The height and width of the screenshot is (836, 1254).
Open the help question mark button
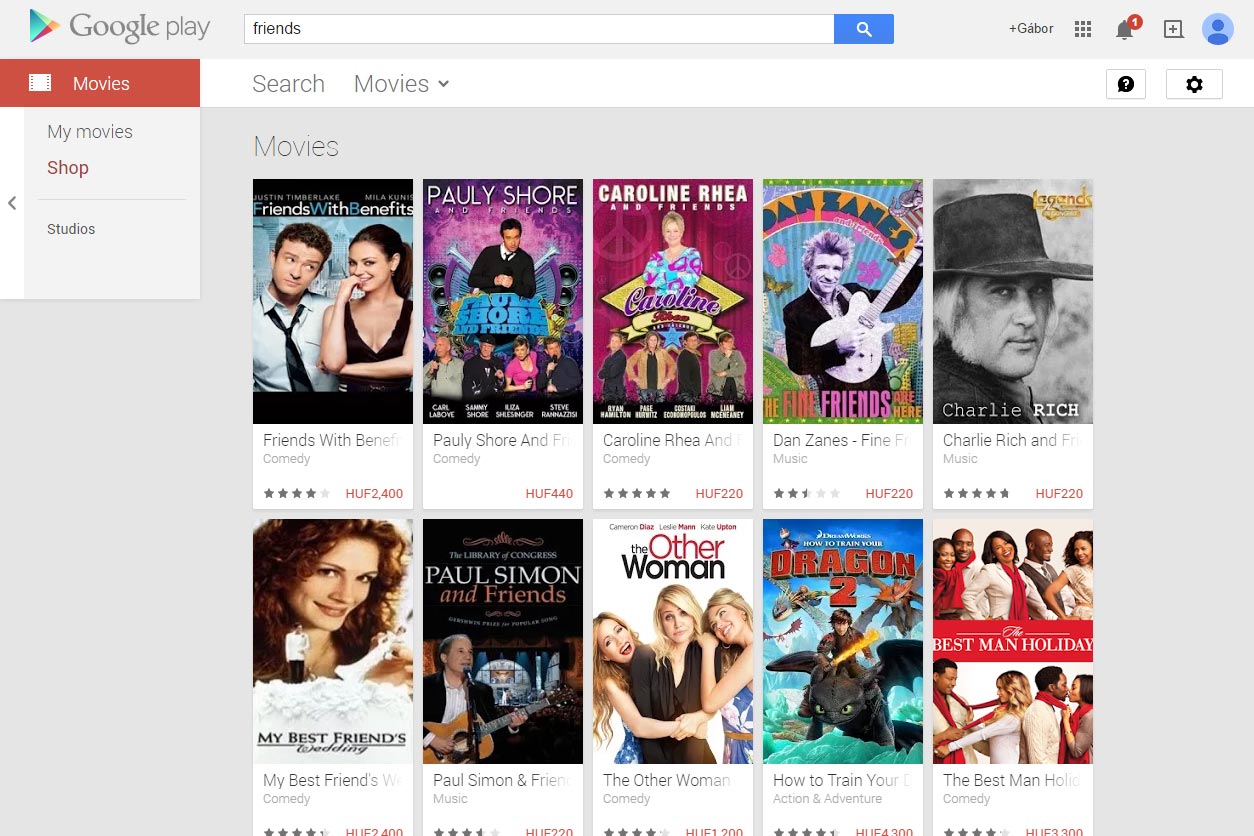pyautogui.click(x=1125, y=84)
